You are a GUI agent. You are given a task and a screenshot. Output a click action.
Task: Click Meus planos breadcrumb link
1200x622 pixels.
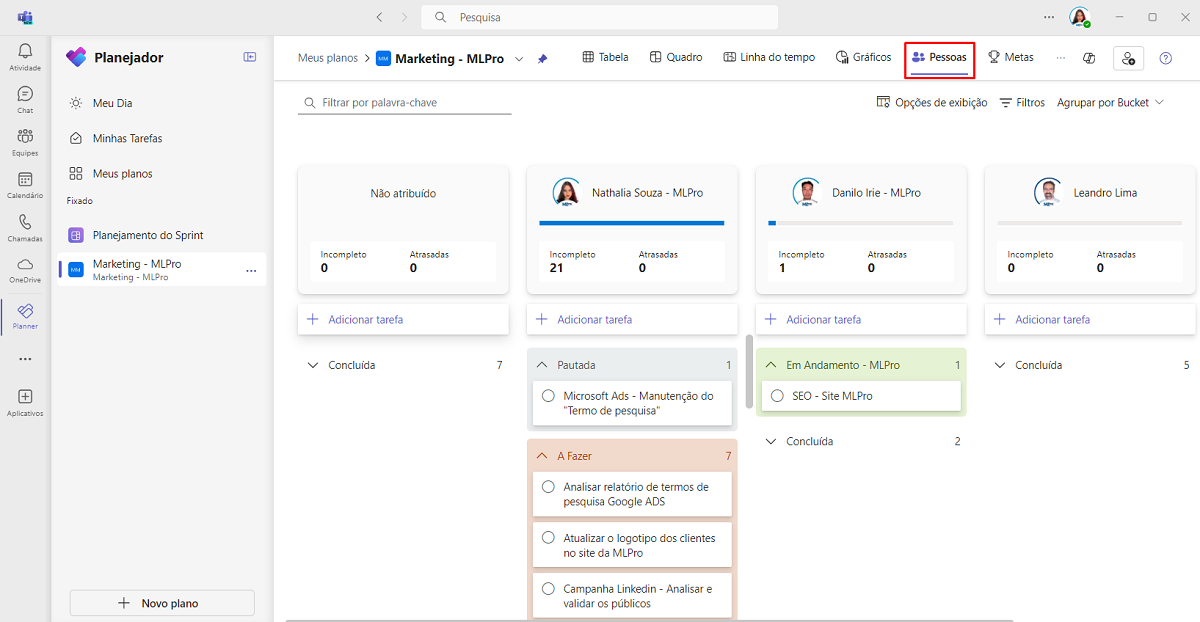tap(328, 58)
